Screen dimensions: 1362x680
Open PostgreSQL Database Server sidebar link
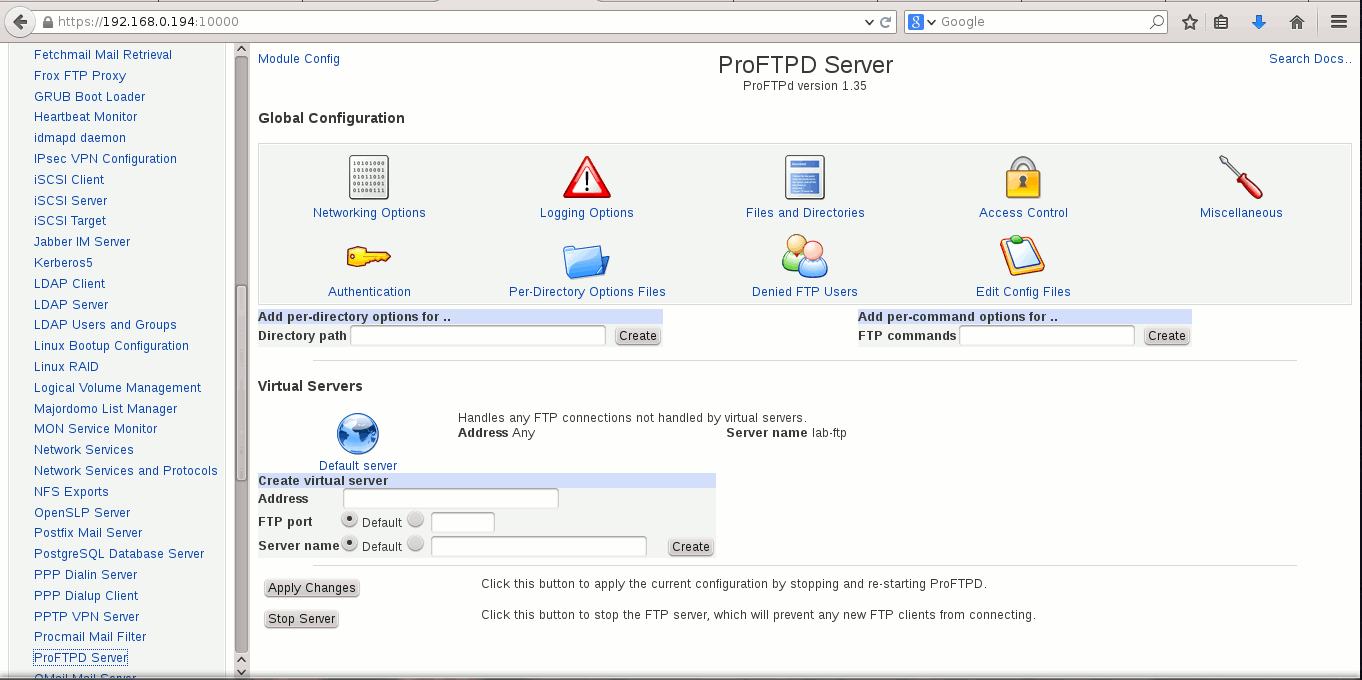click(x=119, y=554)
